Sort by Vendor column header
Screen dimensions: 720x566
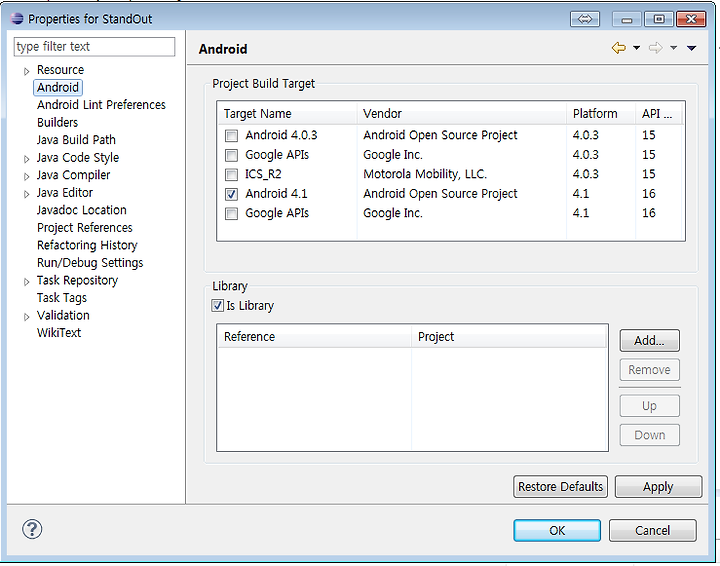point(461,113)
